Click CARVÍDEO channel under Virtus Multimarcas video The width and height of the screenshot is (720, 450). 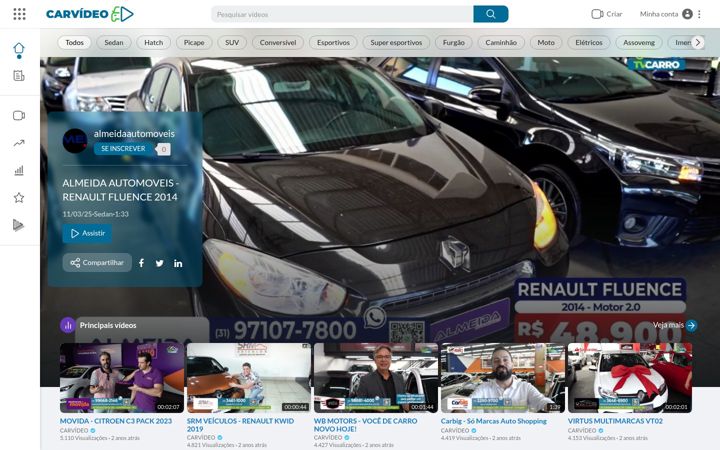(x=582, y=431)
